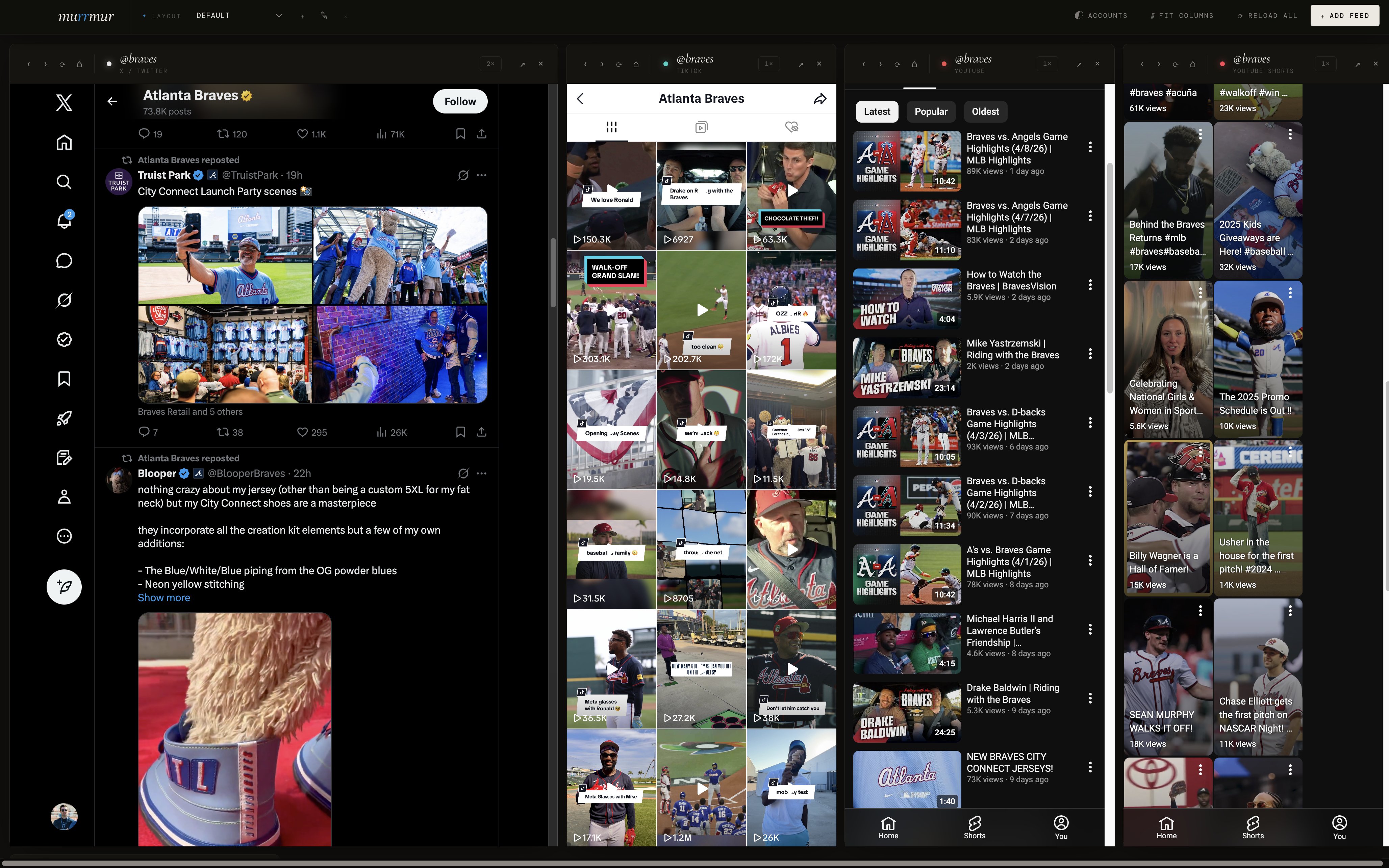Open Grok icon in X sidebar

(64, 300)
